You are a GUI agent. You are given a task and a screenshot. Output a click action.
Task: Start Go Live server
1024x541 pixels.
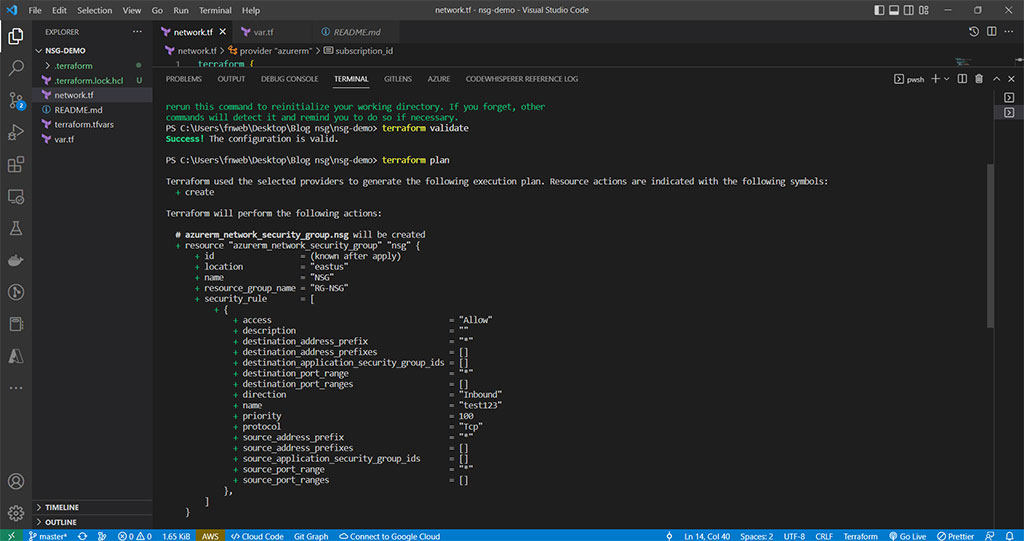coord(908,536)
